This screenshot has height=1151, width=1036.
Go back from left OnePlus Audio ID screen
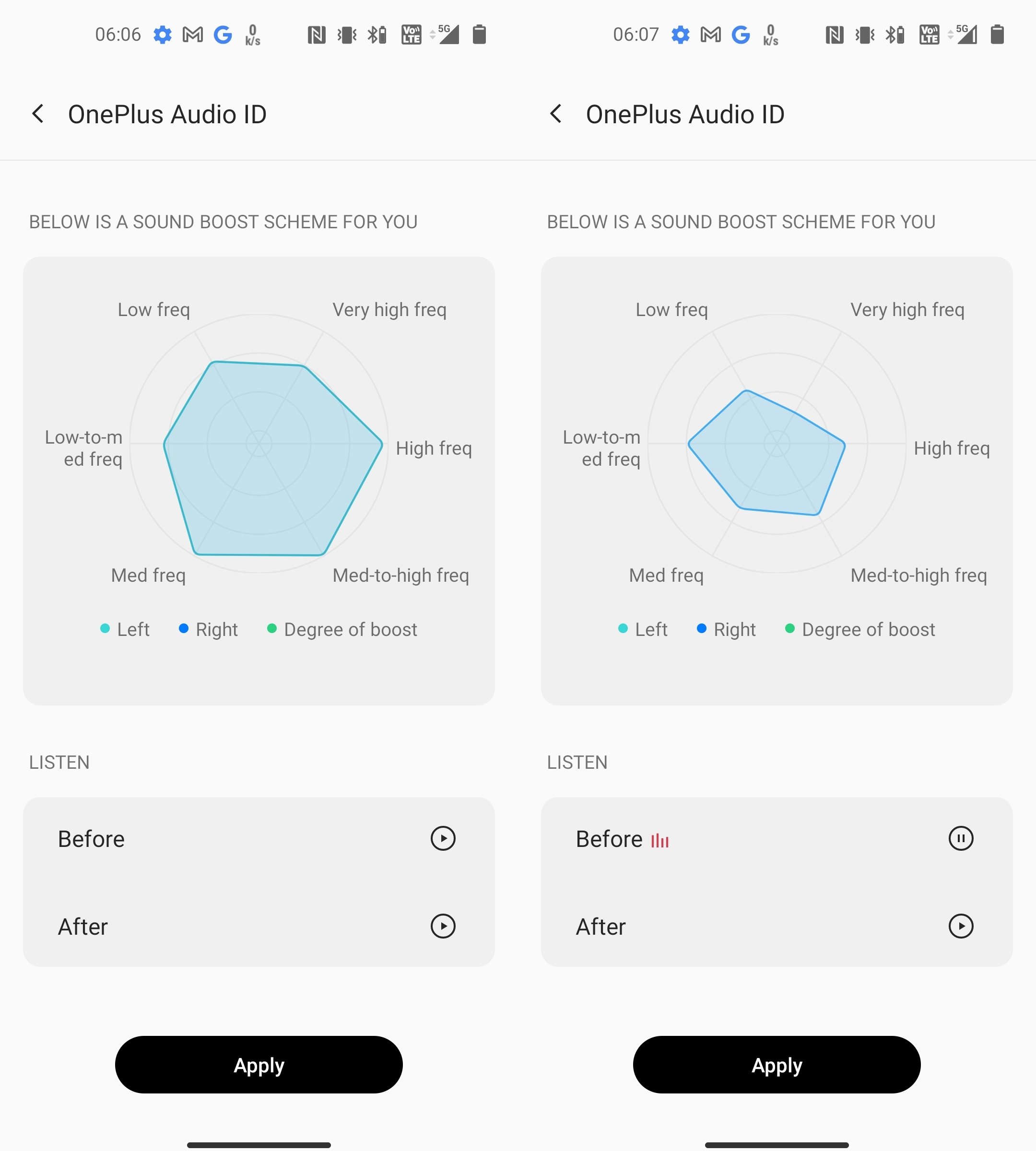click(x=38, y=114)
